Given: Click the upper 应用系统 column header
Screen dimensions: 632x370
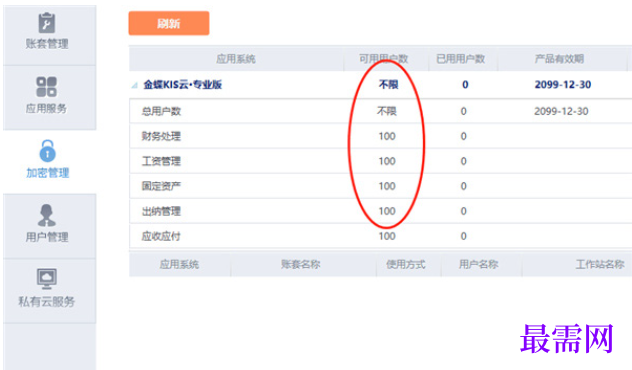Looking at the screenshot, I should [x=236, y=59].
